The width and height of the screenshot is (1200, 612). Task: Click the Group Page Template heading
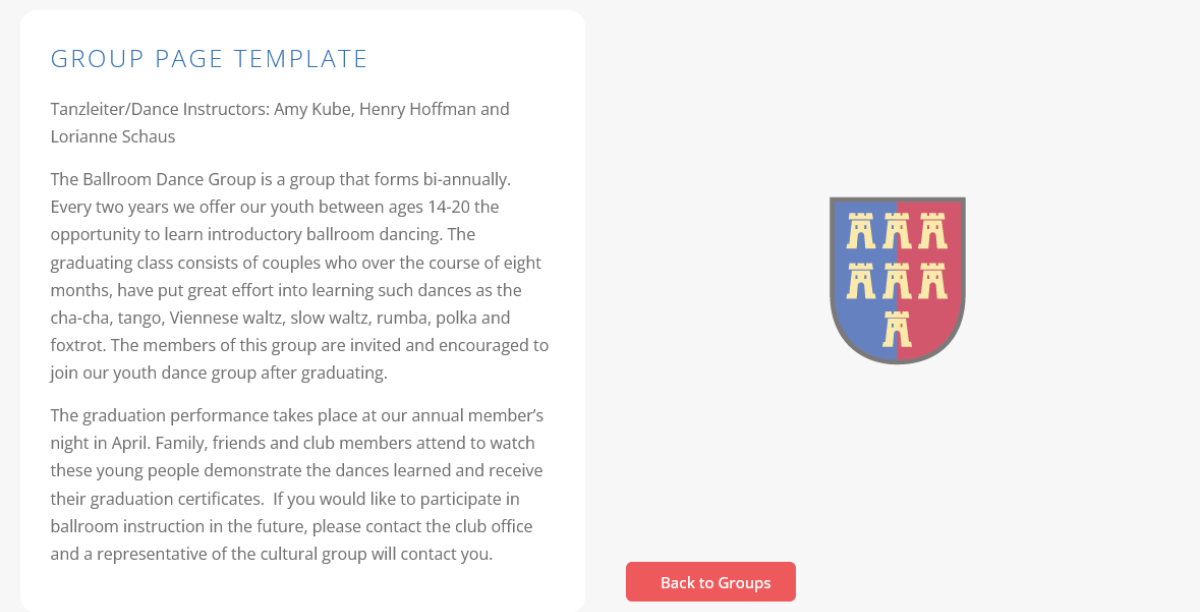209,59
